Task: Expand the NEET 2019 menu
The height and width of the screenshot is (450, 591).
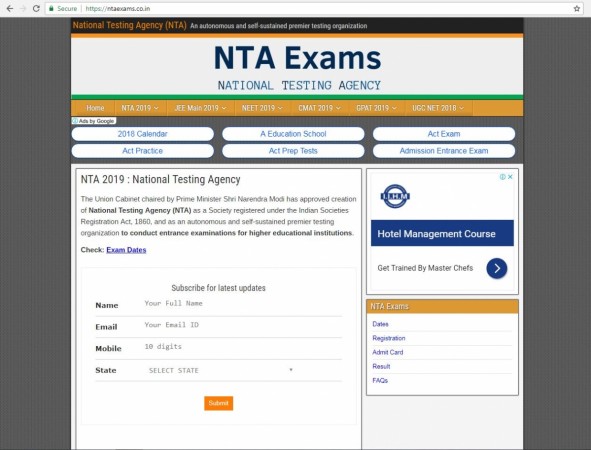Action: (262, 108)
